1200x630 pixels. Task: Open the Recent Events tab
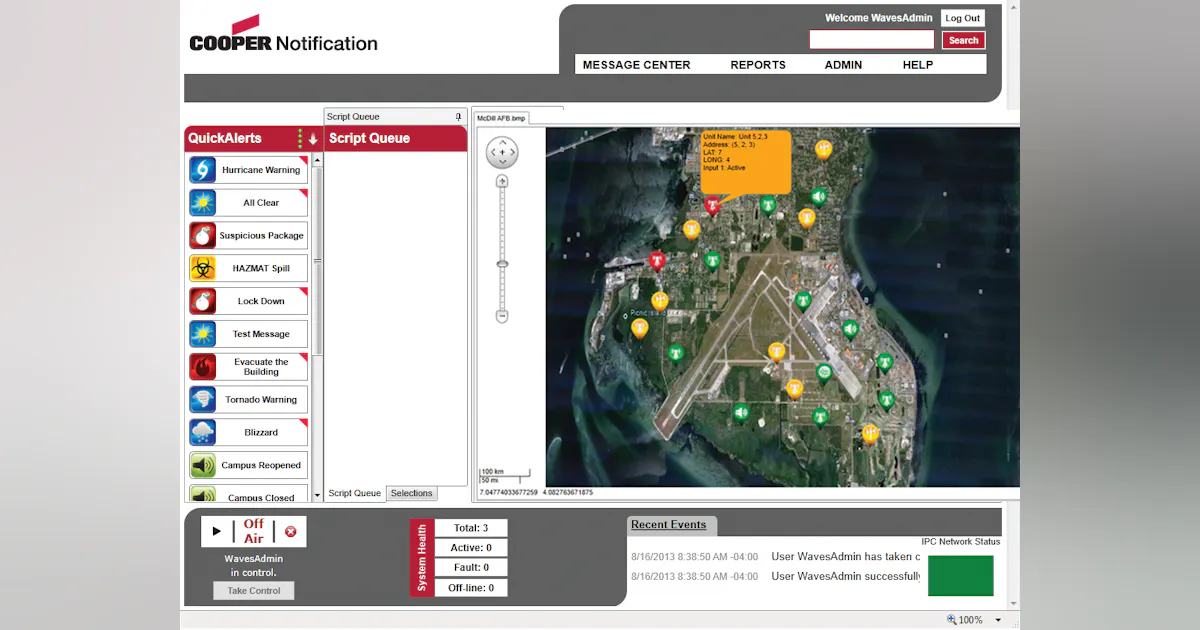669,525
